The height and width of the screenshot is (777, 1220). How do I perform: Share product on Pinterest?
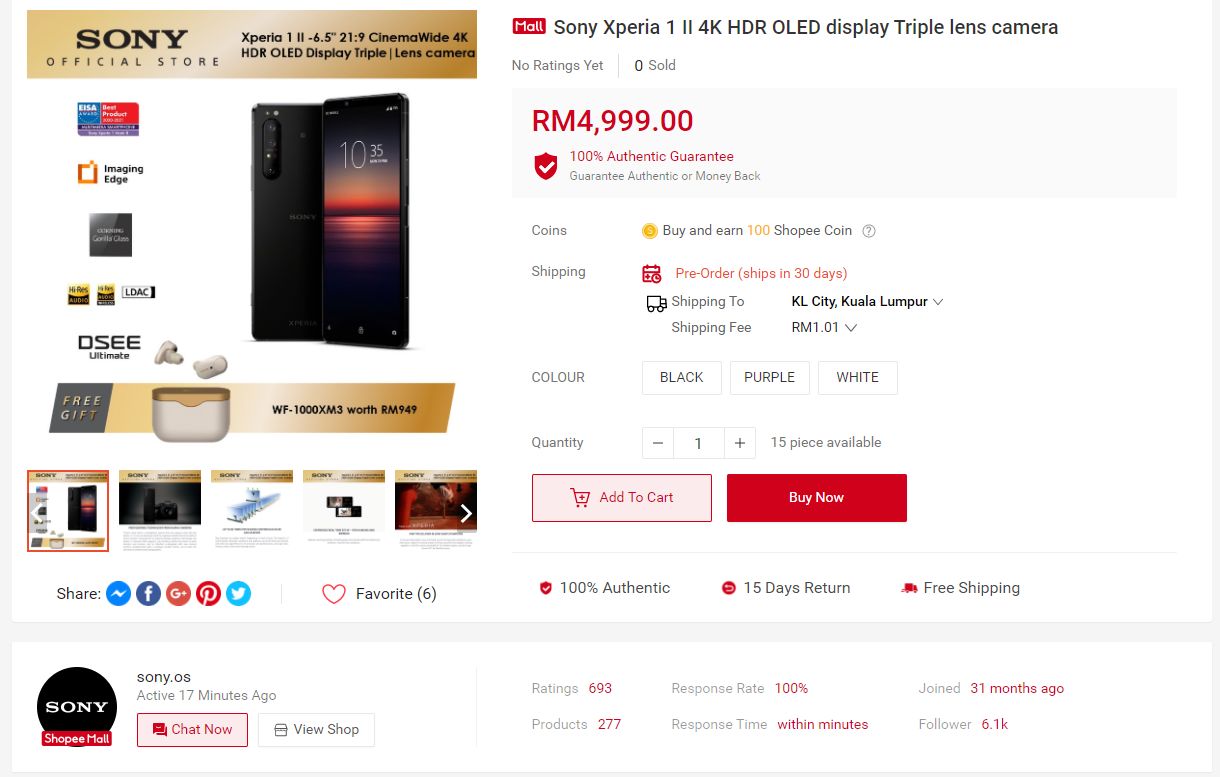coord(208,594)
